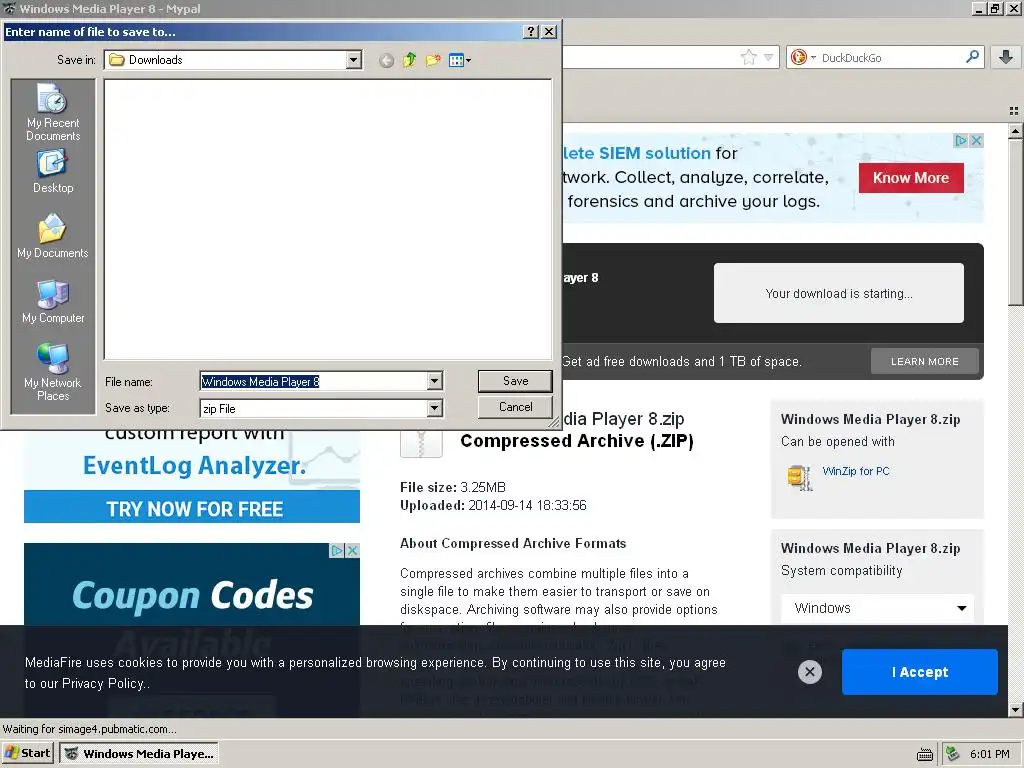Create a new folder in Downloads
Viewport: 1024px width, 768px height.
tap(433, 61)
